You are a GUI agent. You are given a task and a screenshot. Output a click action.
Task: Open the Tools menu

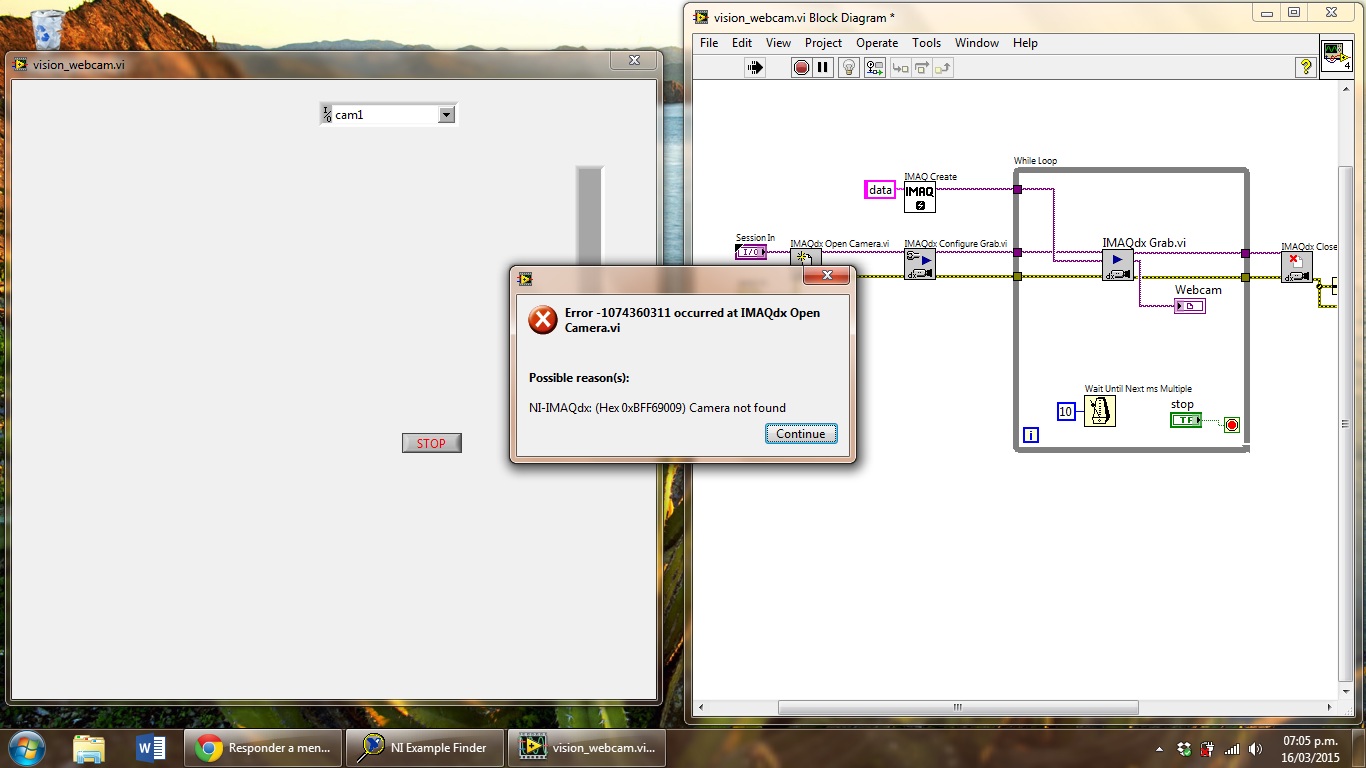(926, 43)
